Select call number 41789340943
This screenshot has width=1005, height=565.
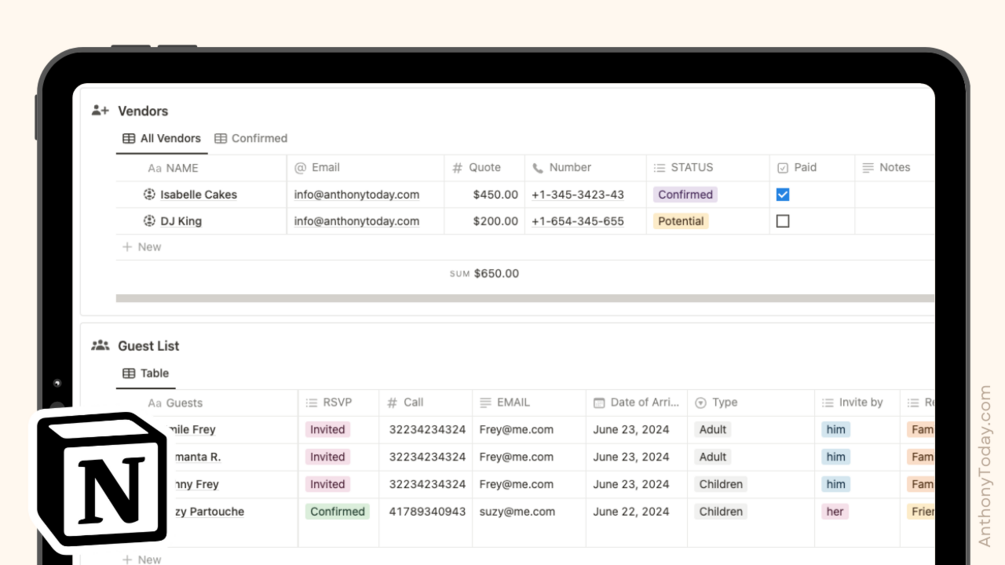[427, 511]
